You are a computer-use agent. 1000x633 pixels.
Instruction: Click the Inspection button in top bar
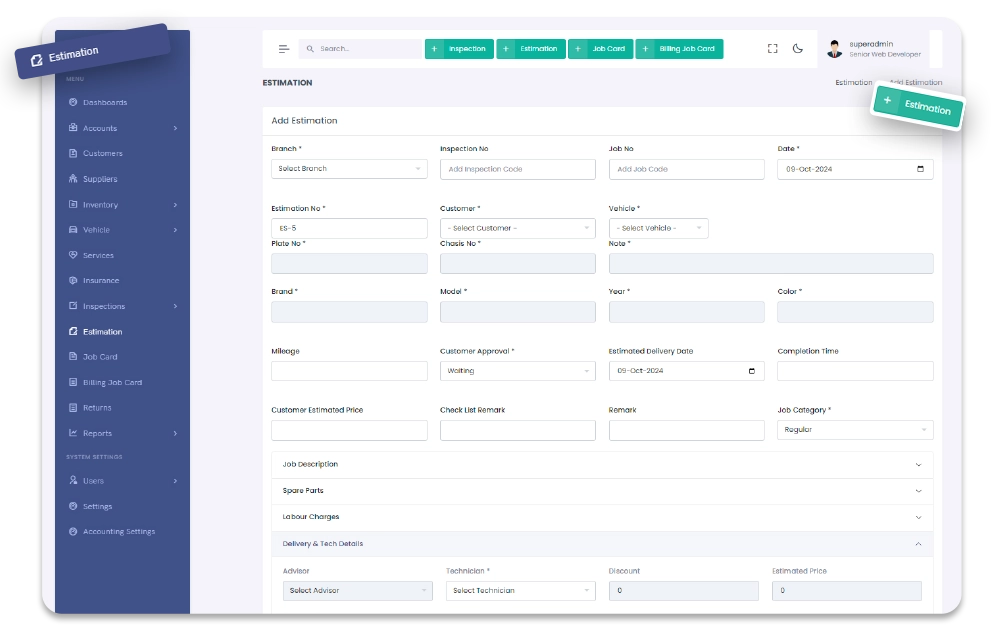[459, 48]
